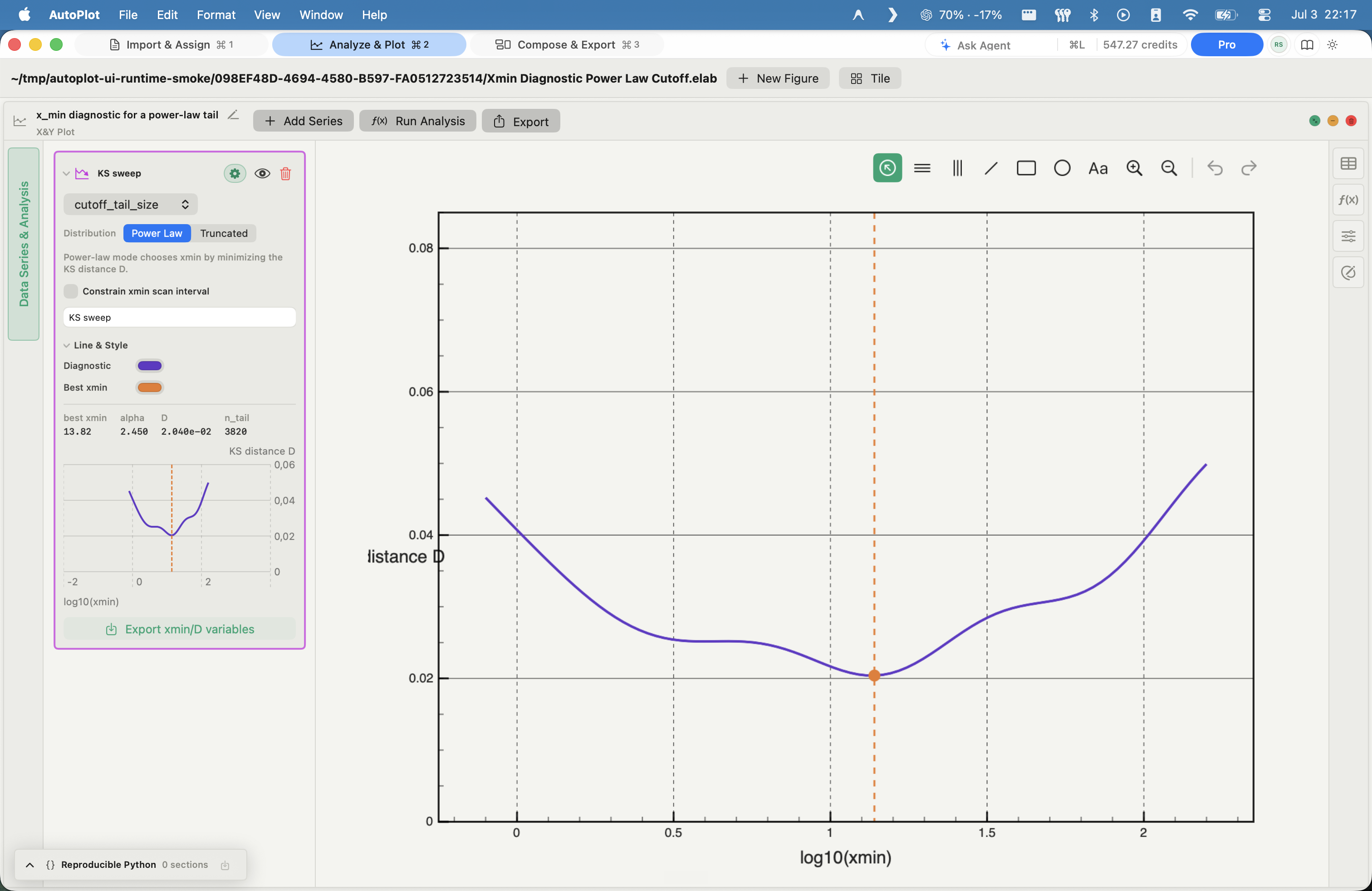Copy reproducible Python code icon
The width and height of the screenshot is (1372, 891).
coord(225,865)
